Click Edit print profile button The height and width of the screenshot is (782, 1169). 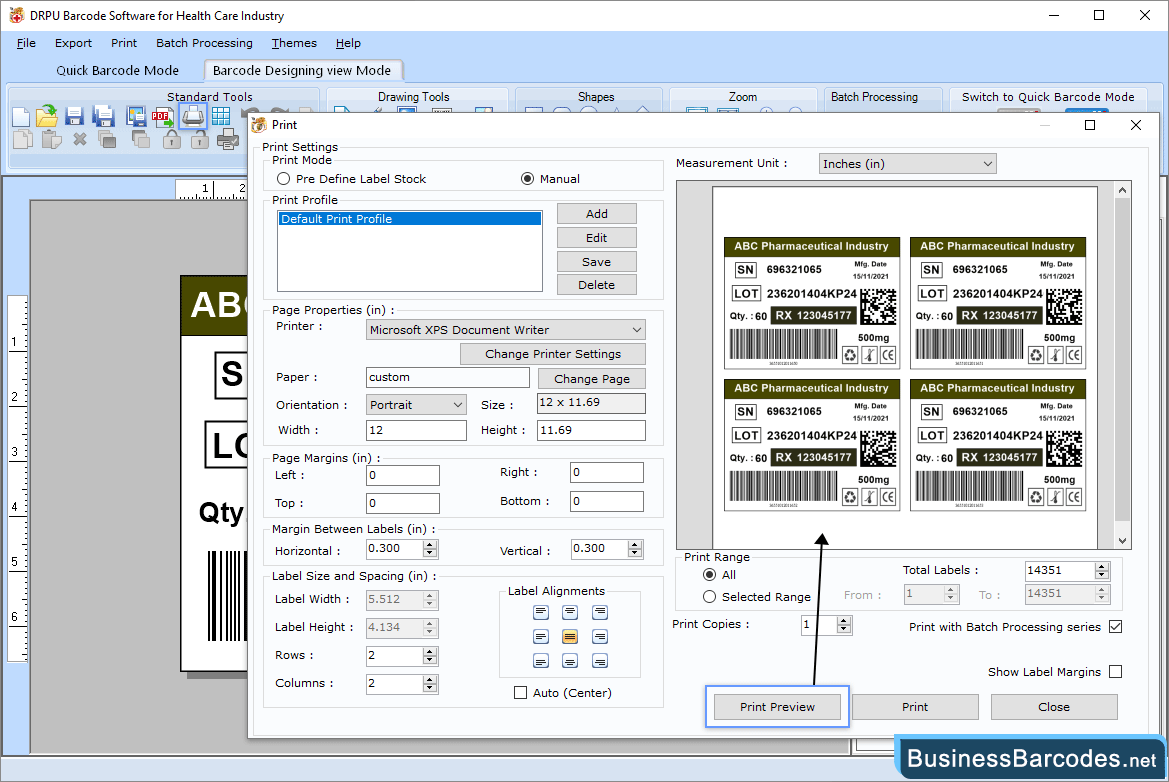click(x=596, y=238)
